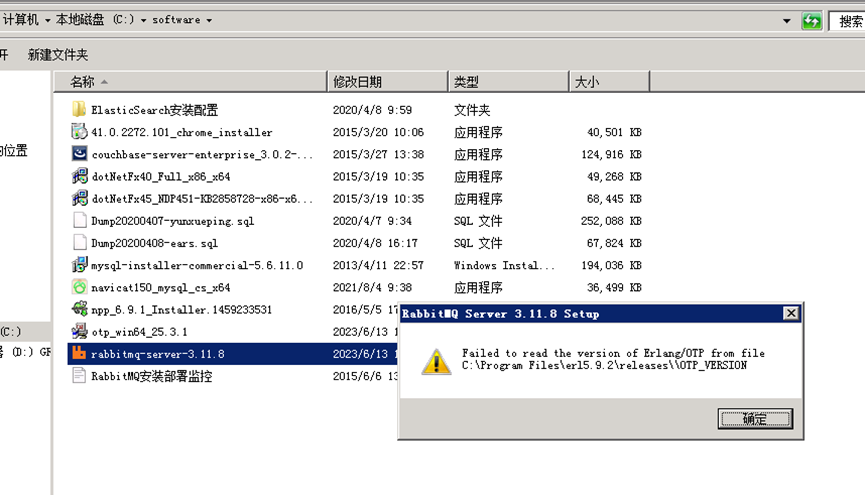Click the 新建文件夹 toolbar button

click(x=58, y=55)
